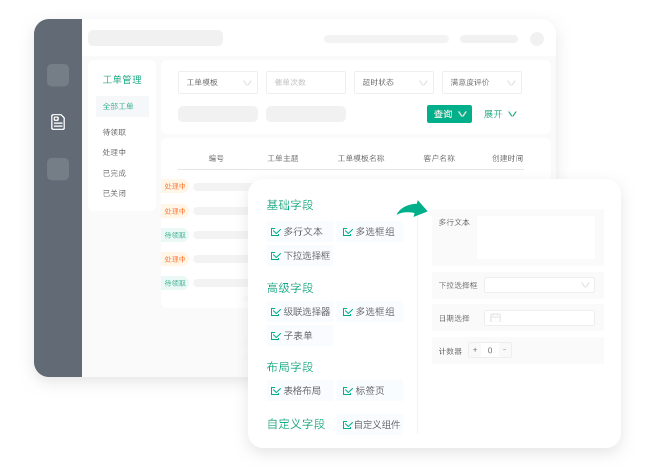660x470 pixels.
Task: Select 全部工单 in the left menu
Action: (118, 106)
